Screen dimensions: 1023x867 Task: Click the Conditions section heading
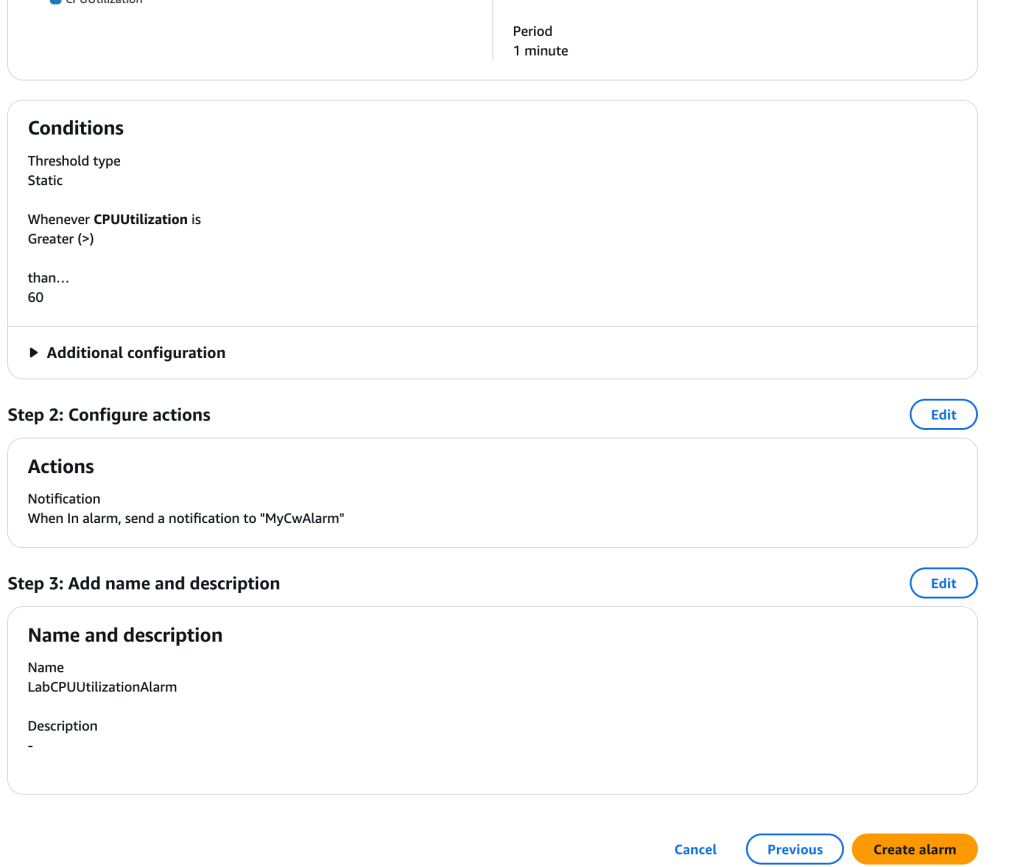[76, 128]
